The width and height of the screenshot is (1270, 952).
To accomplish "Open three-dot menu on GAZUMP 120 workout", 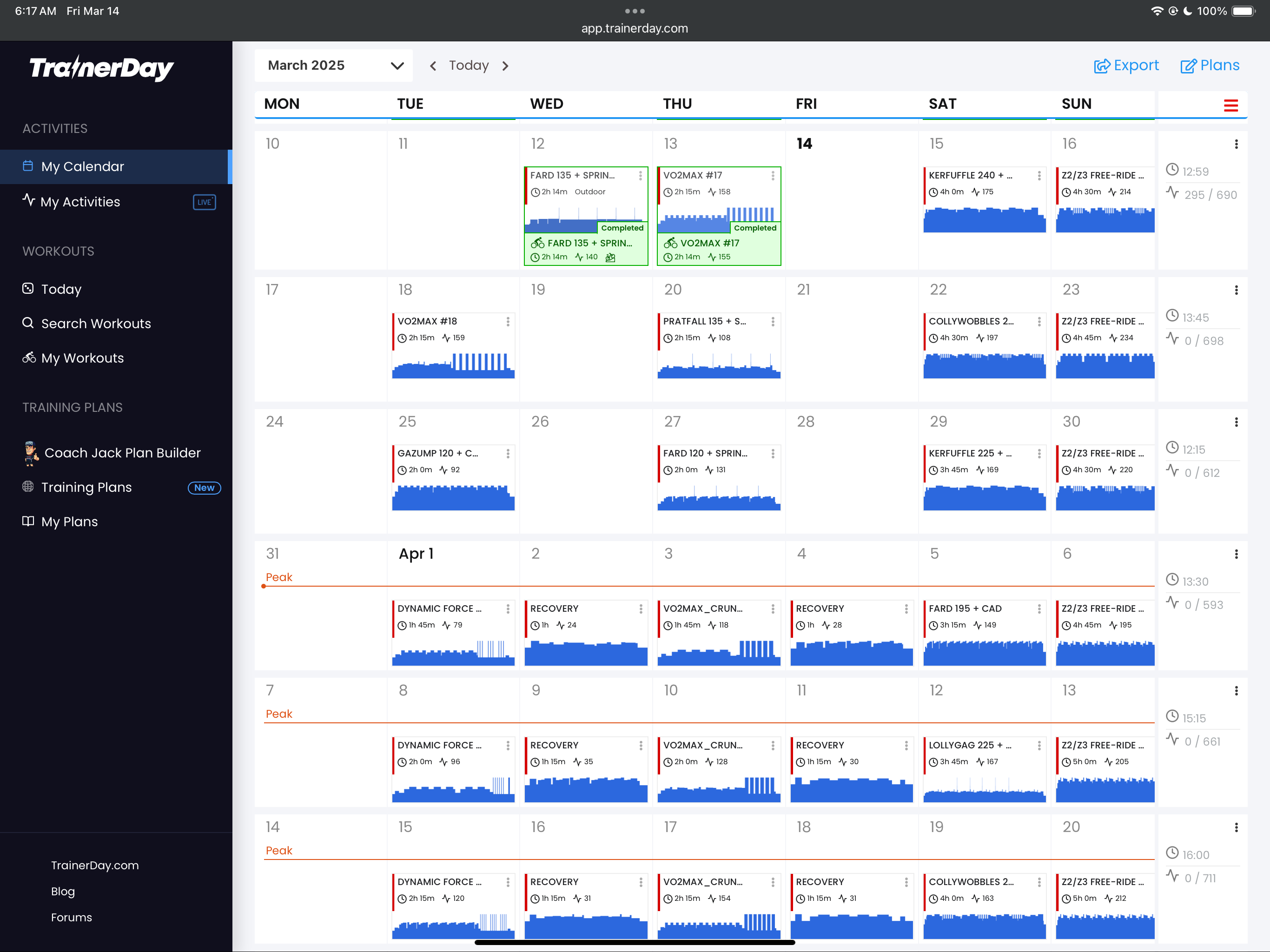I will pyautogui.click(x=508, y=454).
